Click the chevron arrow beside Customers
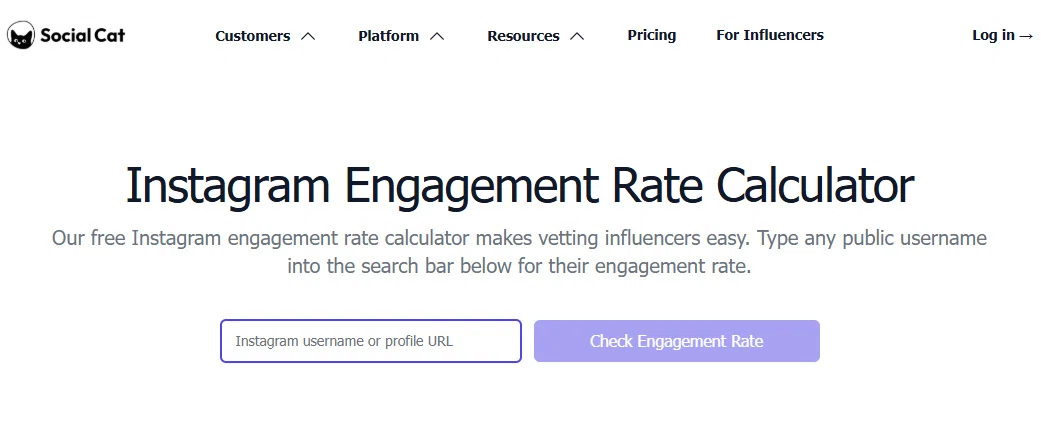The width and height of the screenshot is (1041, 442). tap(307, 37)
